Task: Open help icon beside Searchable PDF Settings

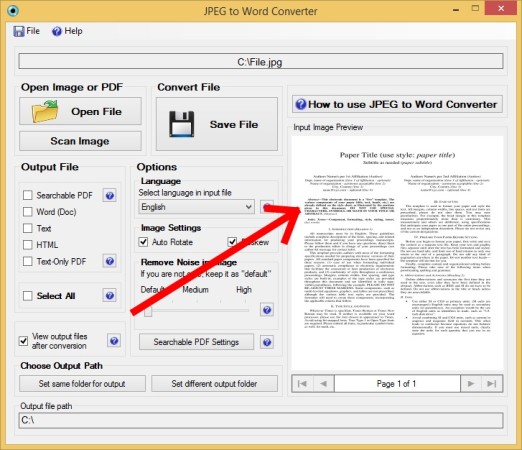Action: (x=267, y=342)
